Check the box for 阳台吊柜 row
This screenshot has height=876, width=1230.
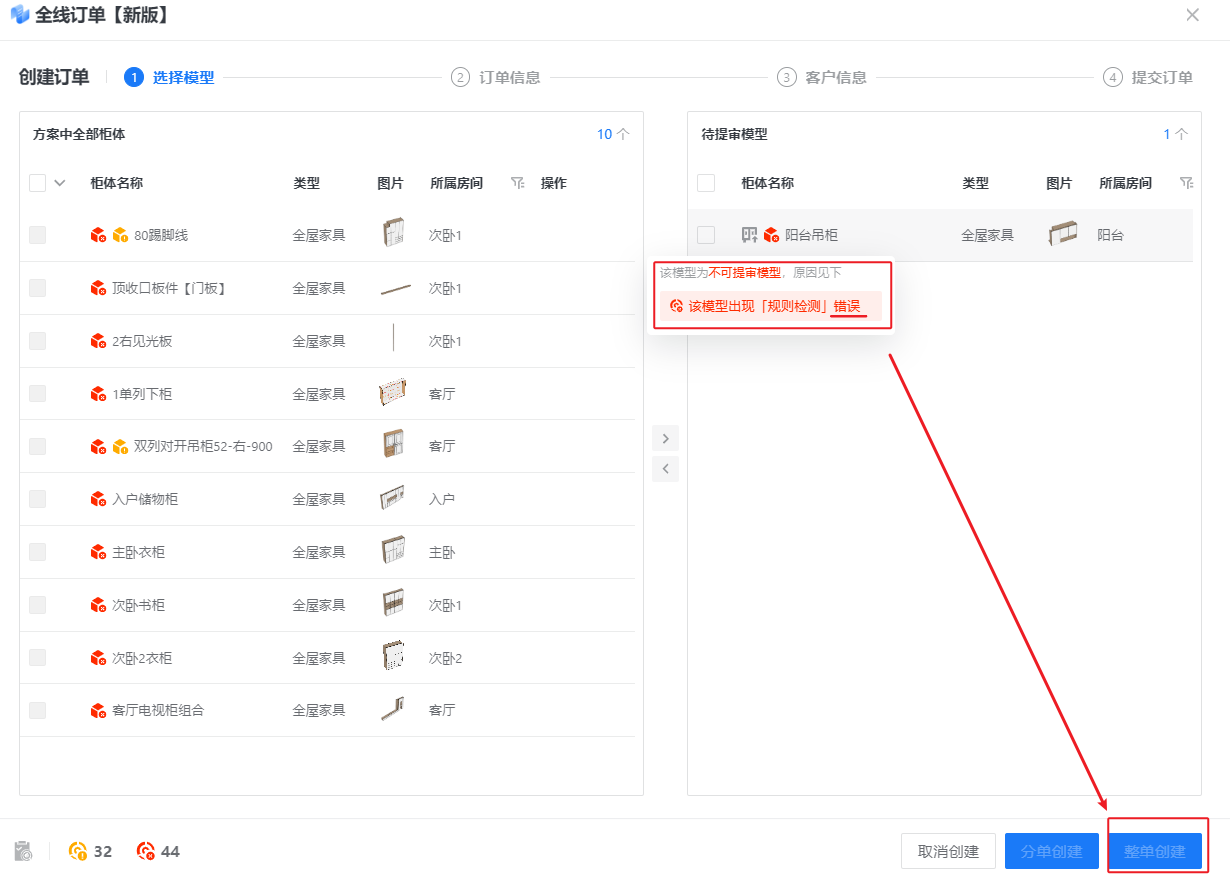click(706, 235)
